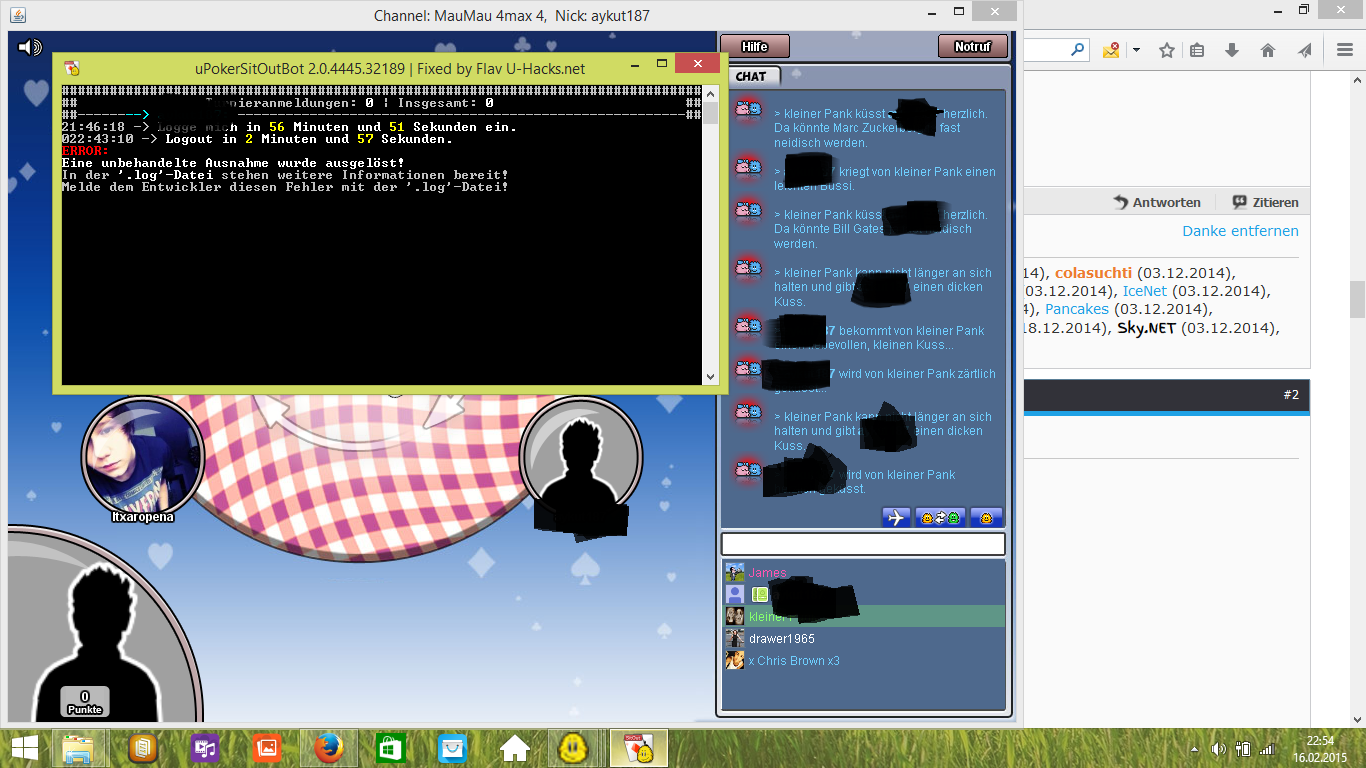Mute sound with the speaker icon

coord(30,47)
